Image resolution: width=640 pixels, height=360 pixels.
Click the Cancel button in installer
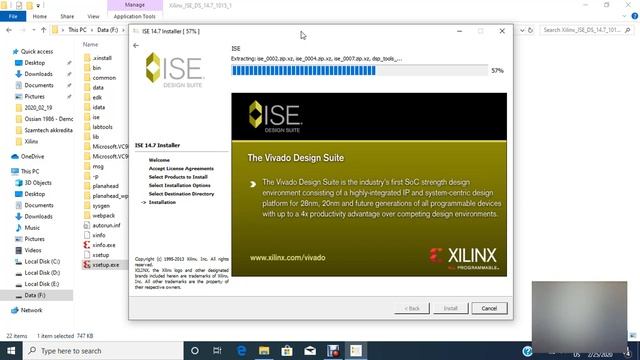489,308
